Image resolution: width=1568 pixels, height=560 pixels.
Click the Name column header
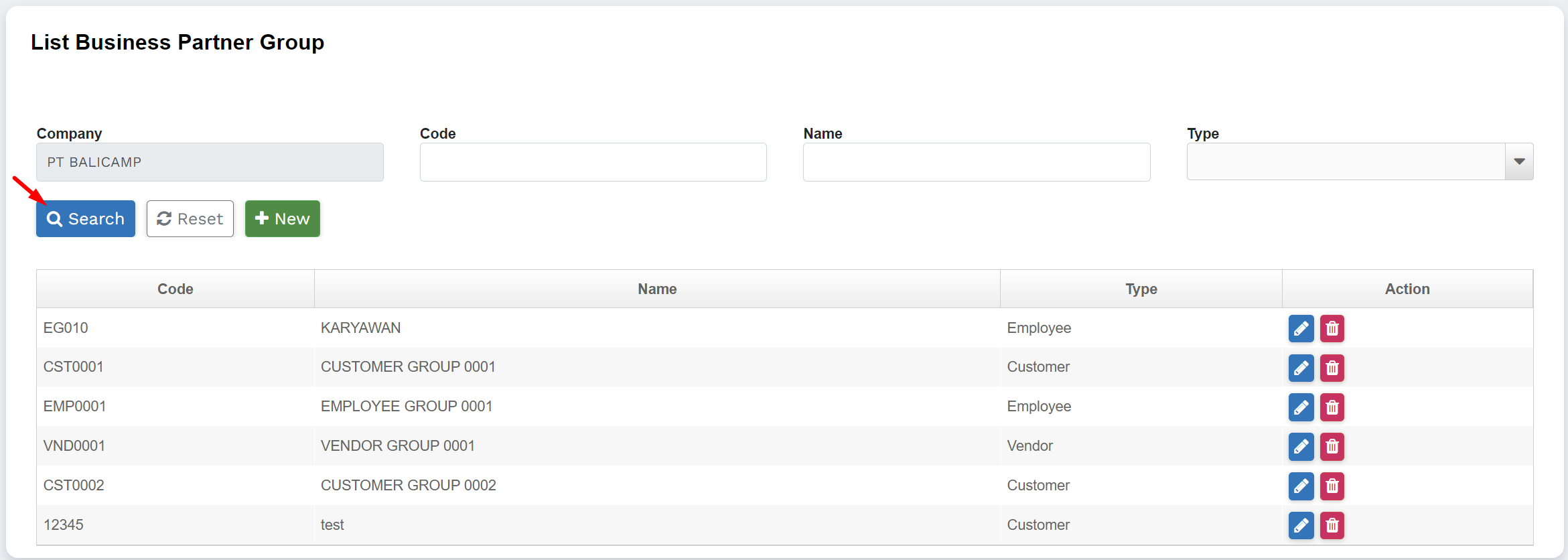click(x=656, y=289)
